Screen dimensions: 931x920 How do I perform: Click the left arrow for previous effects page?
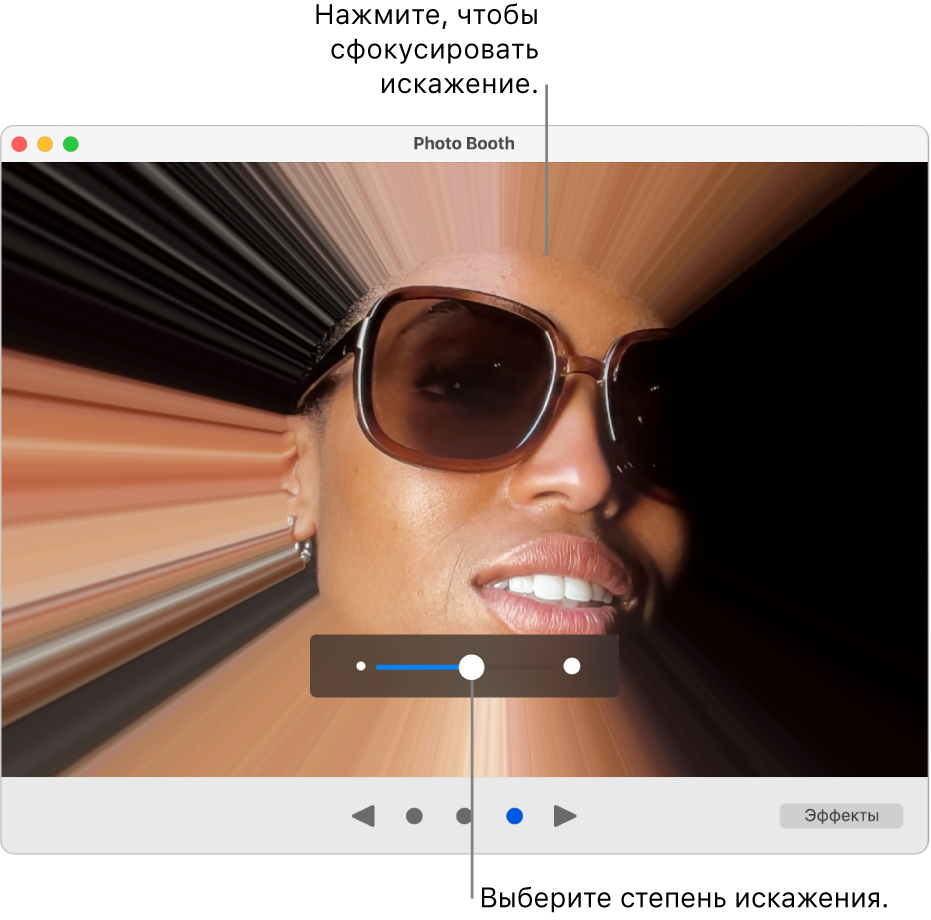[x=364, y=817]
